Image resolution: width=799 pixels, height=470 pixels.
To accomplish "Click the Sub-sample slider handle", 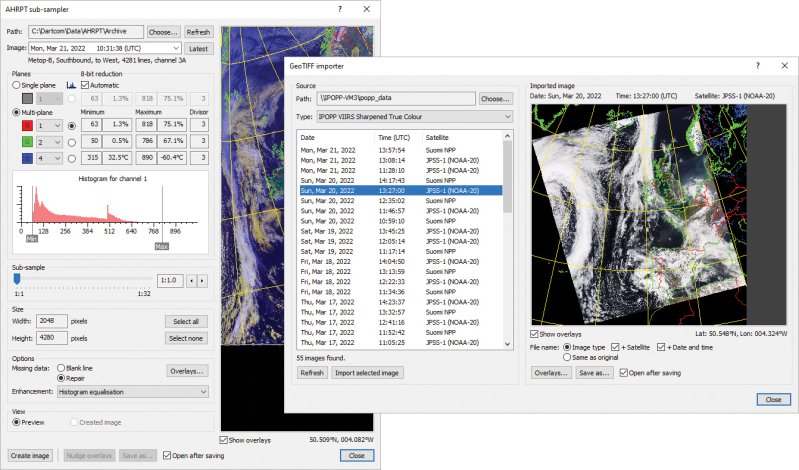I will click(x=17, y=278).
